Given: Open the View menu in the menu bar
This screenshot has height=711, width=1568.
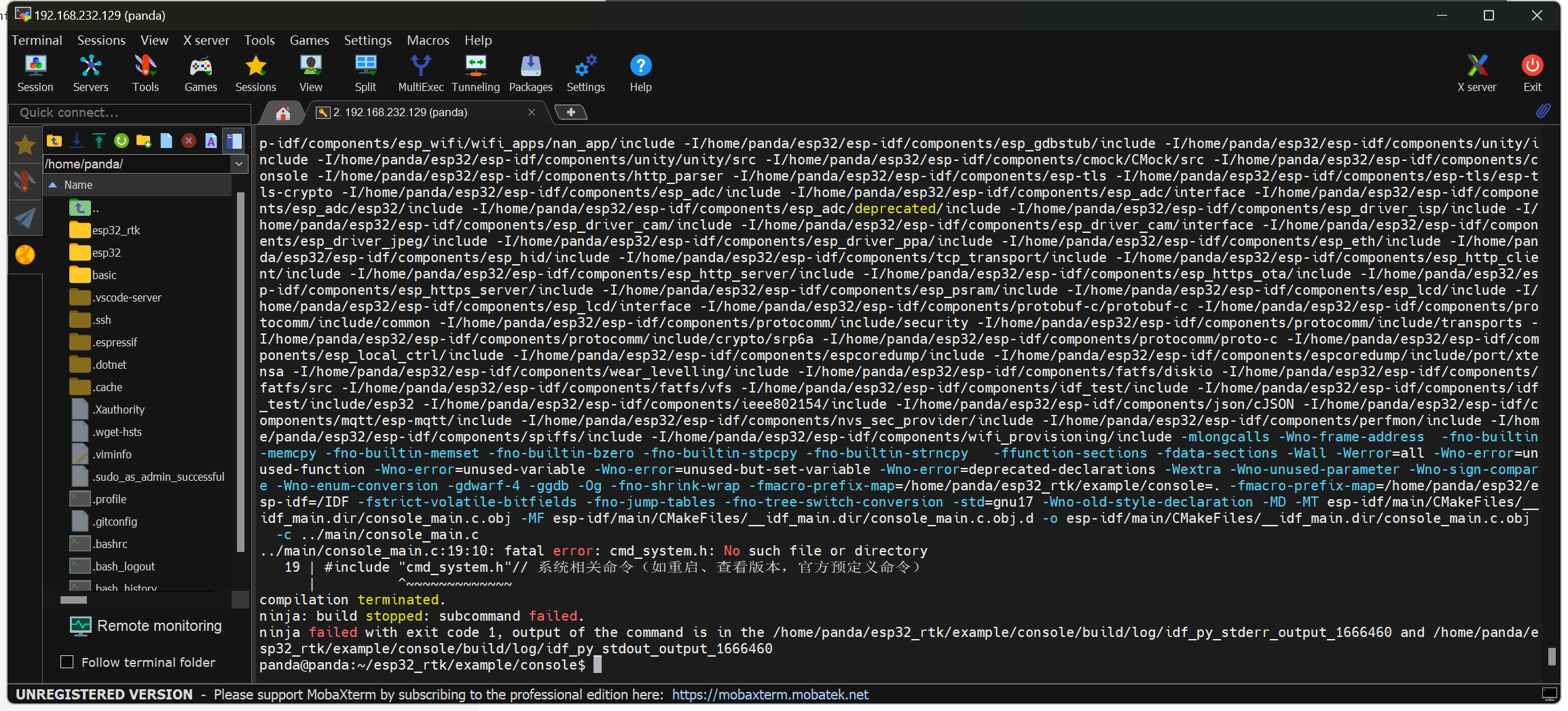Looking at the screenshot, I should click(x=154, y=40).
